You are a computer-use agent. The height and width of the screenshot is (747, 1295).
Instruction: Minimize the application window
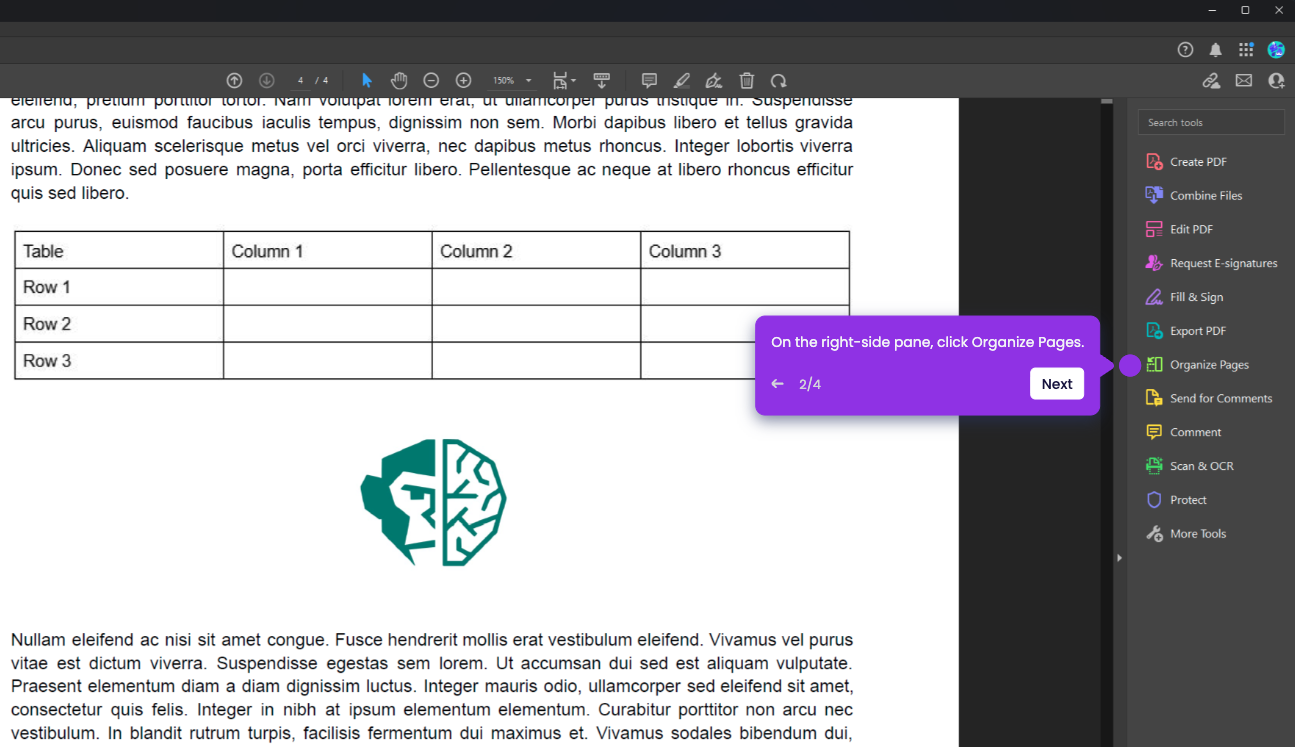[1212, 10]
